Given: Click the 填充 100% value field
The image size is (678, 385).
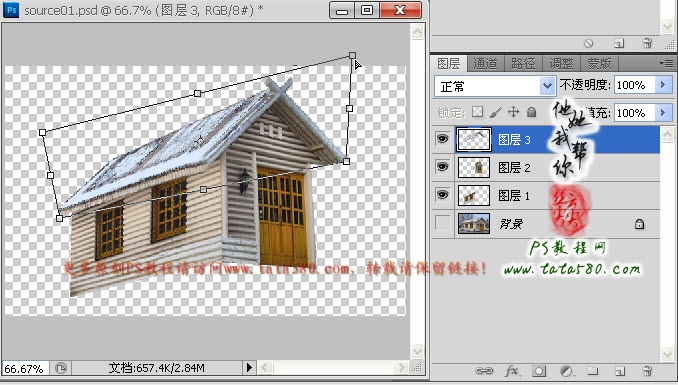Looking at the screenshot, I should [x=635, y=113].
